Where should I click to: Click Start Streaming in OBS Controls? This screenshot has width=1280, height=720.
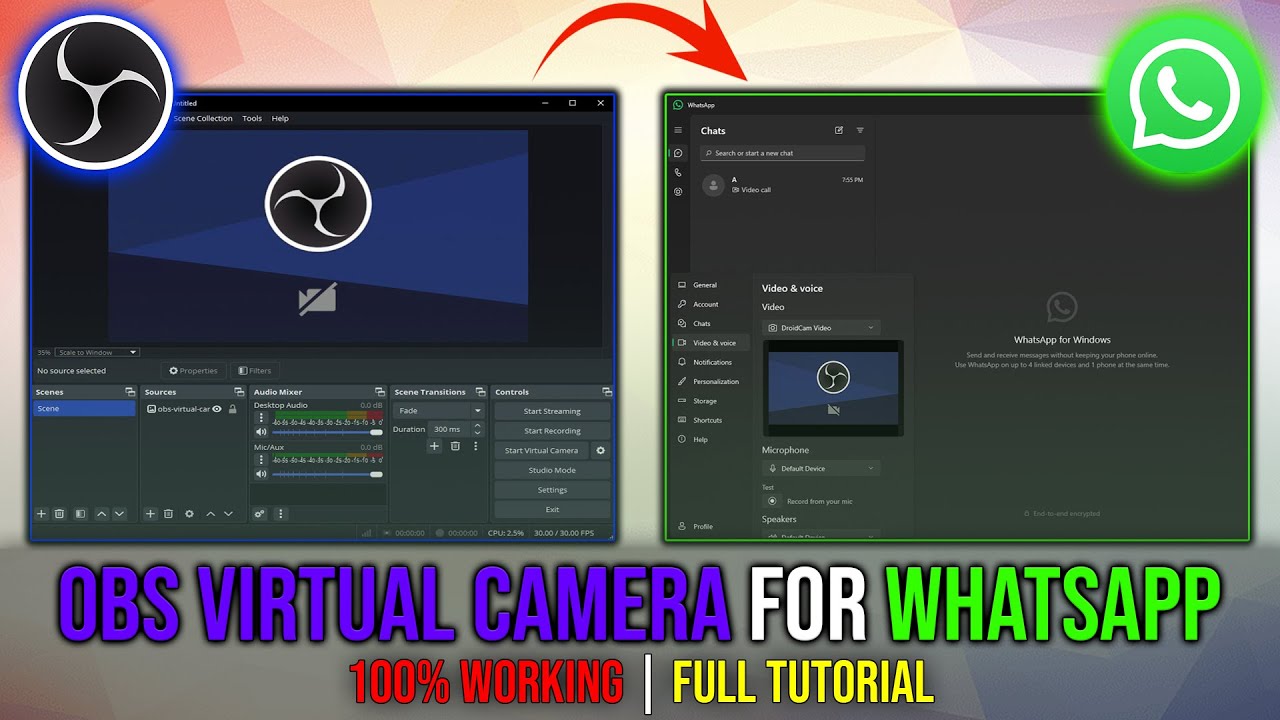(x=552, y=411)
